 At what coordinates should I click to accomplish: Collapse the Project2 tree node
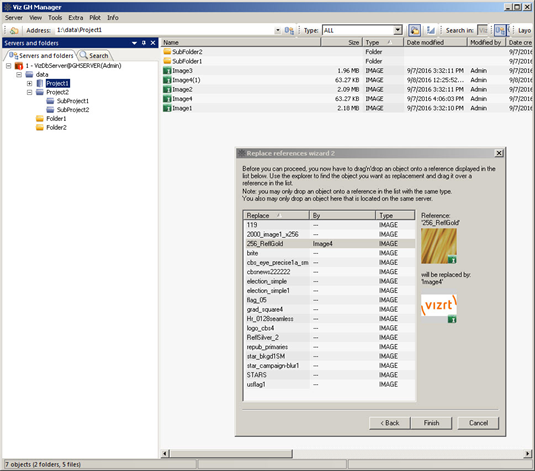pyautogui.click(x=30, y=92)
